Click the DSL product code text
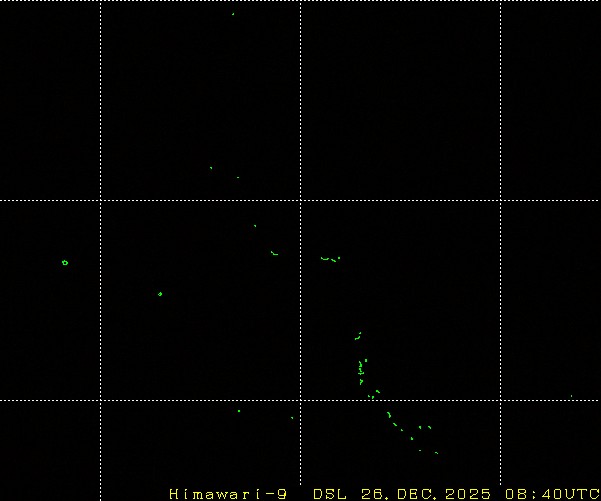The image size is (601, 501). click(x=329, y=494)
